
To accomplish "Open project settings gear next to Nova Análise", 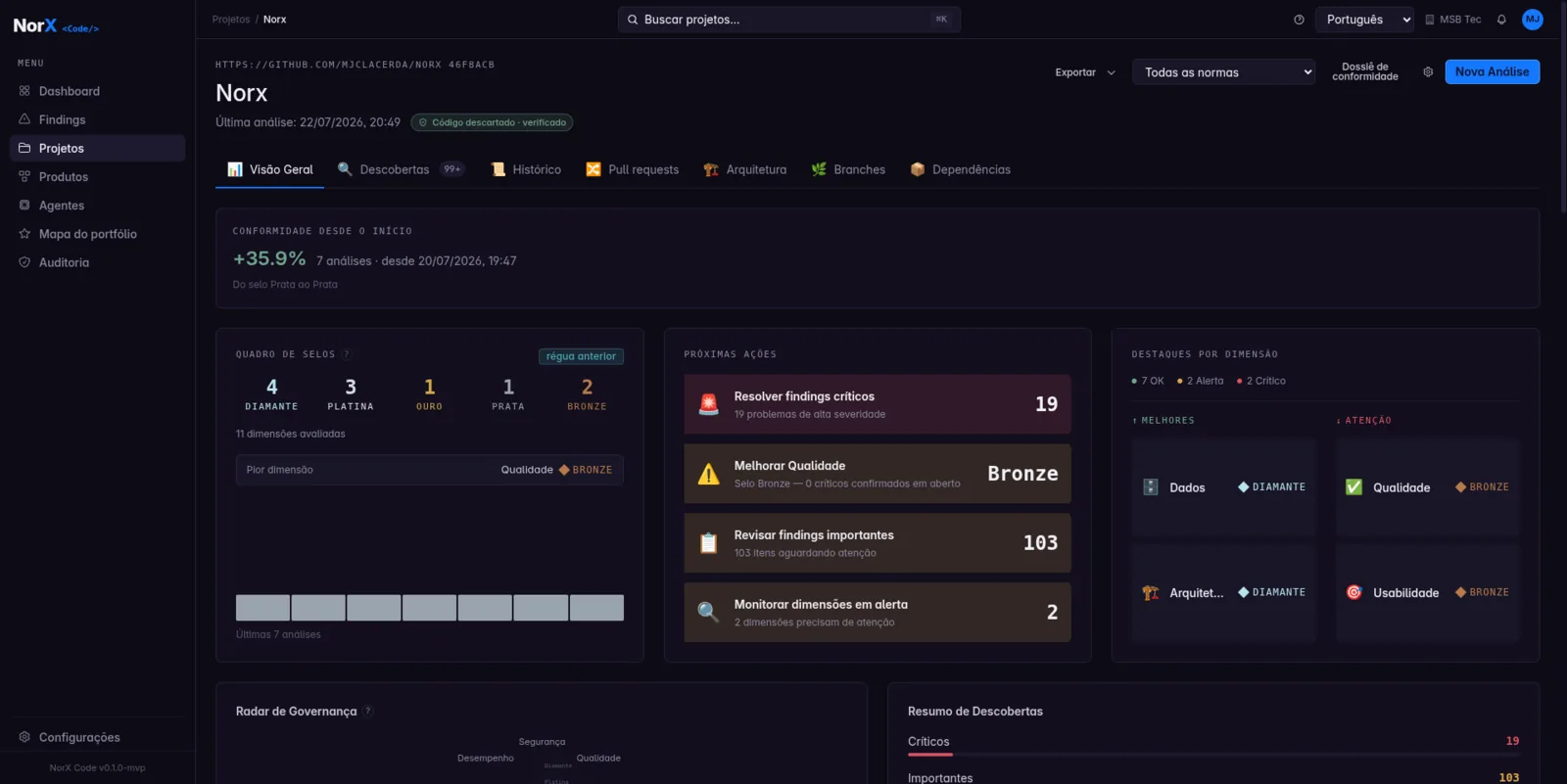I will 1428,71.
